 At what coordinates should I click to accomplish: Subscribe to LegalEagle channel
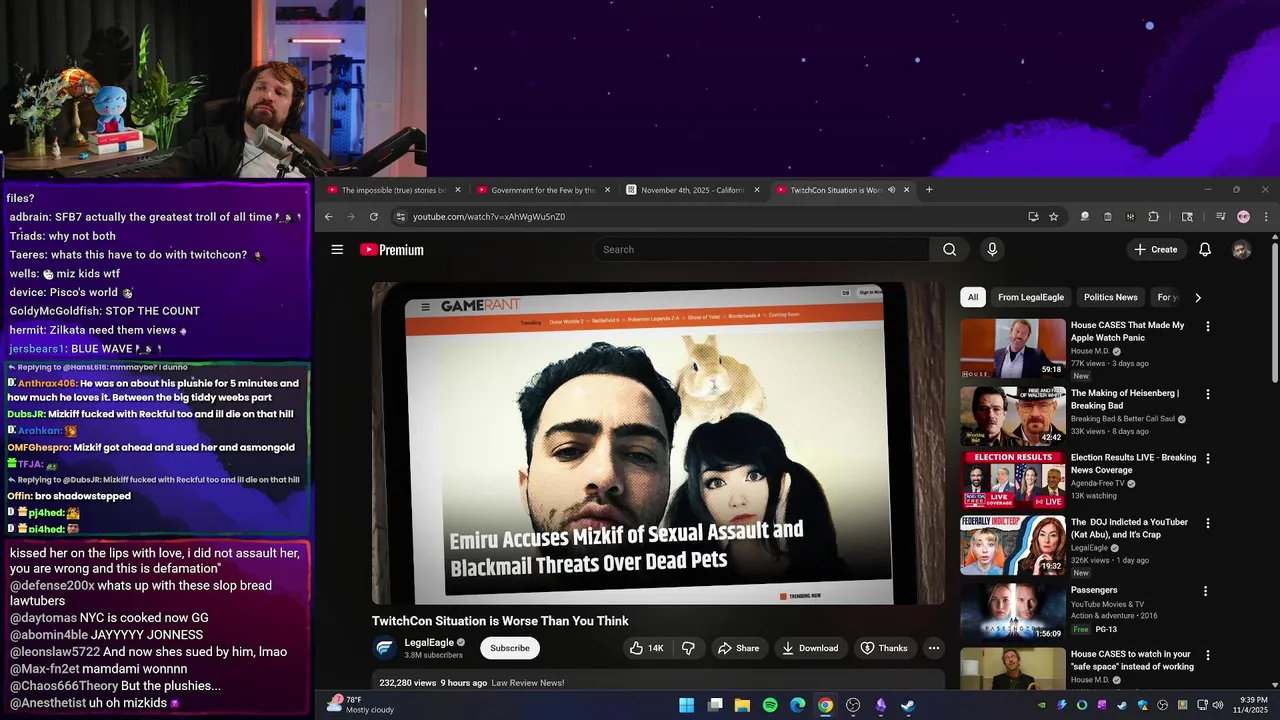click(510, 648)
